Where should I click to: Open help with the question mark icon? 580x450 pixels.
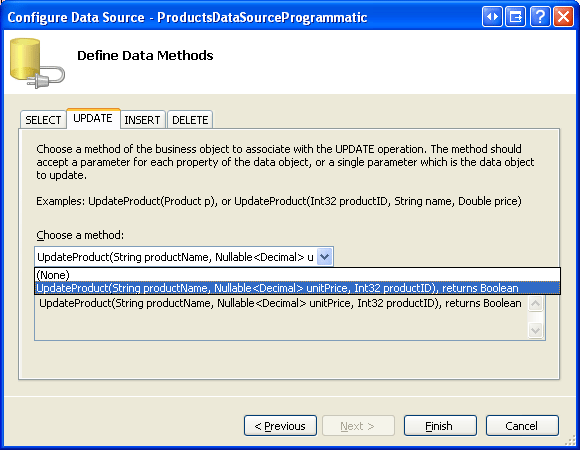(540, 17)
